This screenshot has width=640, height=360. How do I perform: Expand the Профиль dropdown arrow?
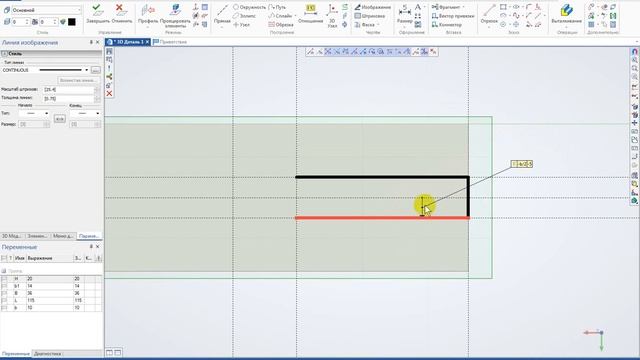coord(148,27)
